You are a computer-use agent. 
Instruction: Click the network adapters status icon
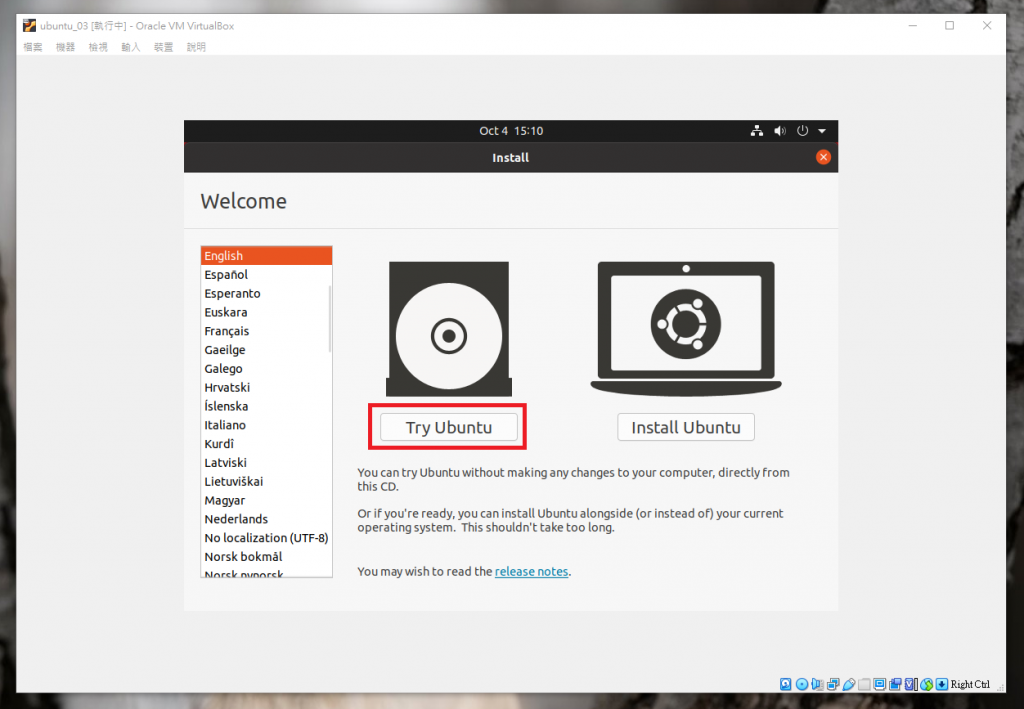(833, 684)
